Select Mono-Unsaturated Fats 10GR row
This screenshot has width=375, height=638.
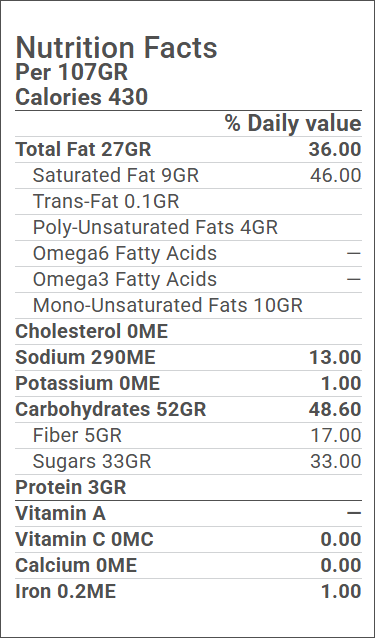click(x=188, y=306)
